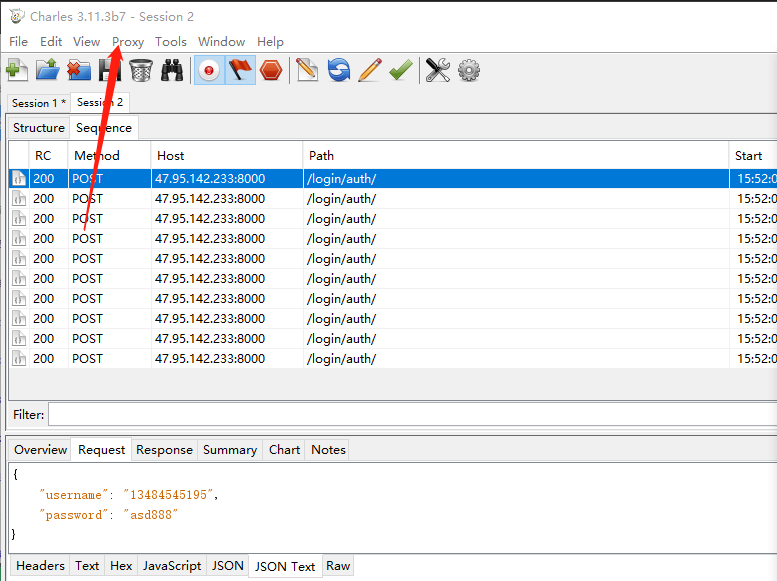Switch to Session 1 tab
Image resolution: width=777 pixels, height=581 pixels.
pyautogui.click(x=39, y=103)
